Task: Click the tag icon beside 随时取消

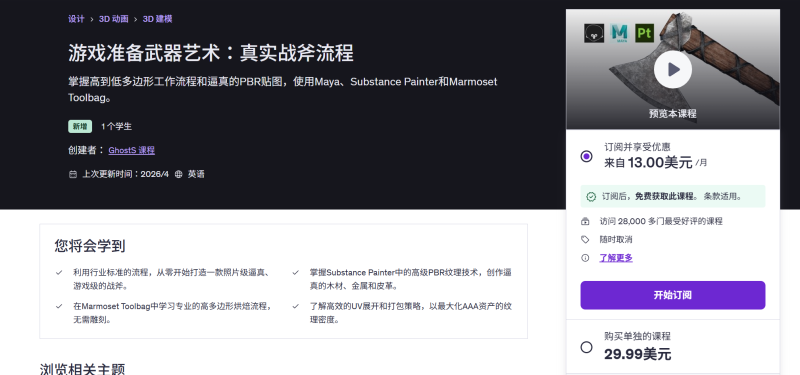Action: (585, 240)
